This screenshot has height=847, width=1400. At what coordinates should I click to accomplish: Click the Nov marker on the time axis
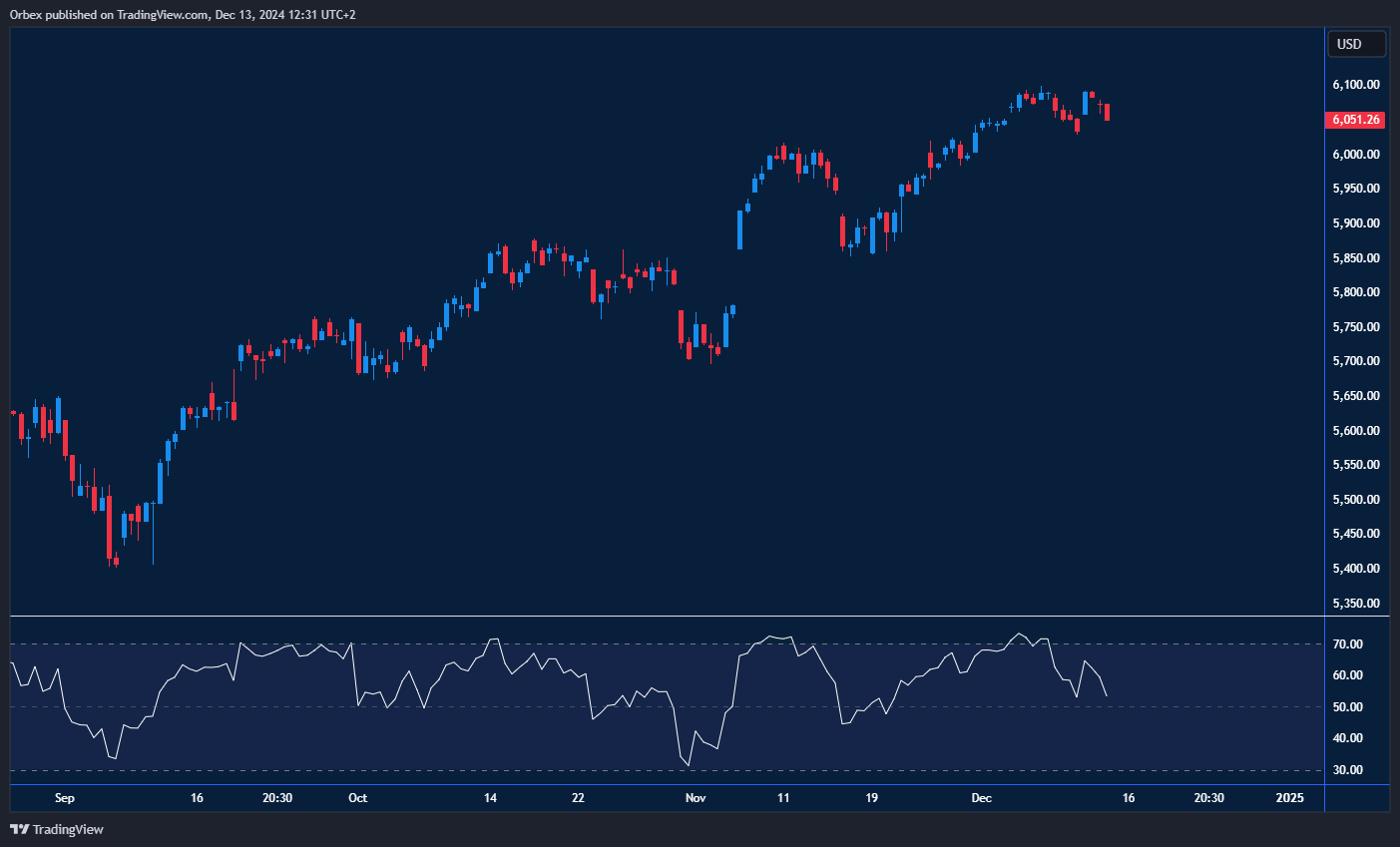pos(696,798)
